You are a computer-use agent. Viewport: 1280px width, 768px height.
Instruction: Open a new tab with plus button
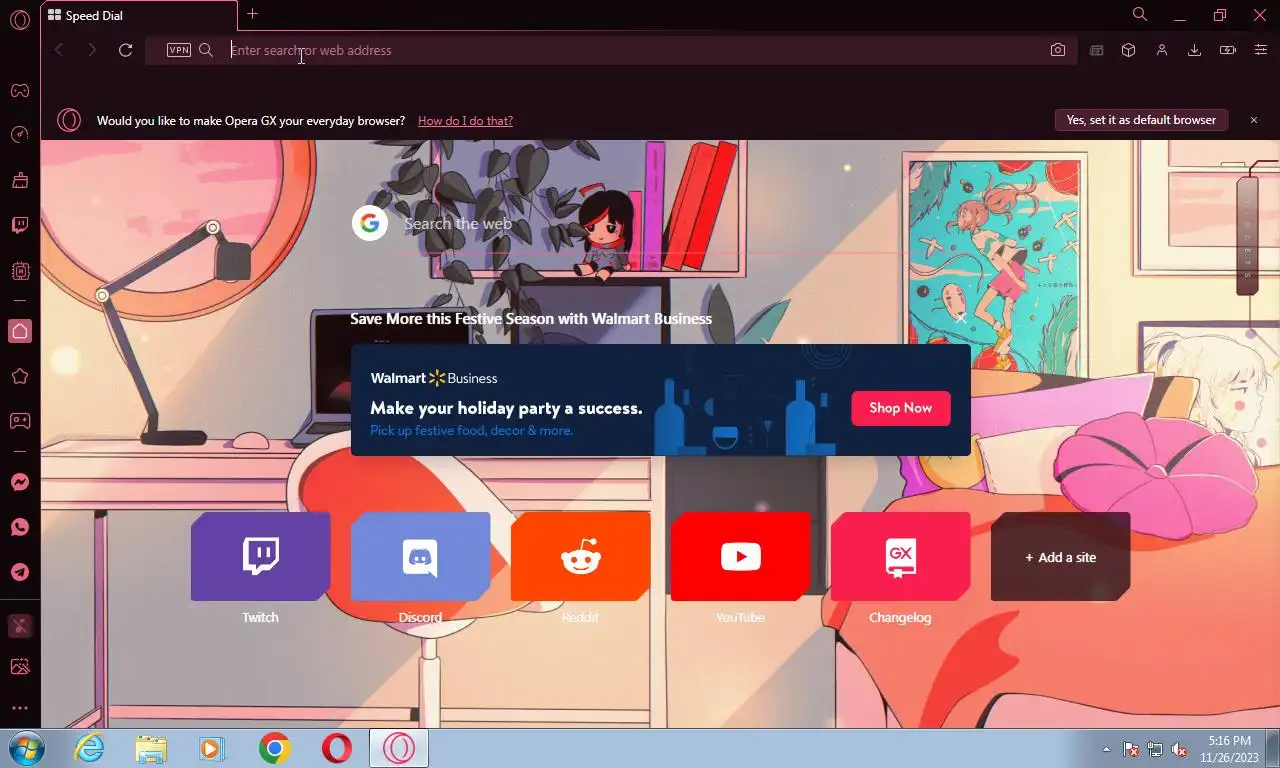click(252, 14)
